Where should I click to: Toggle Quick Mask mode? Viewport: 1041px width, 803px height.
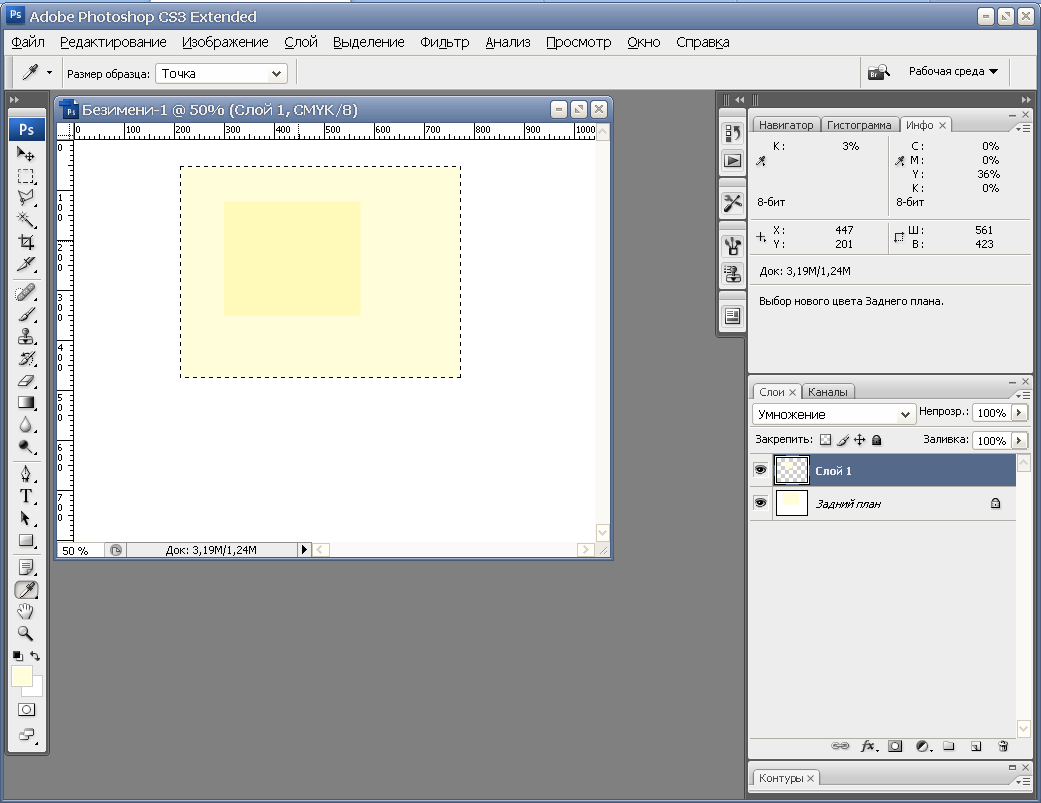coord(26,709)
